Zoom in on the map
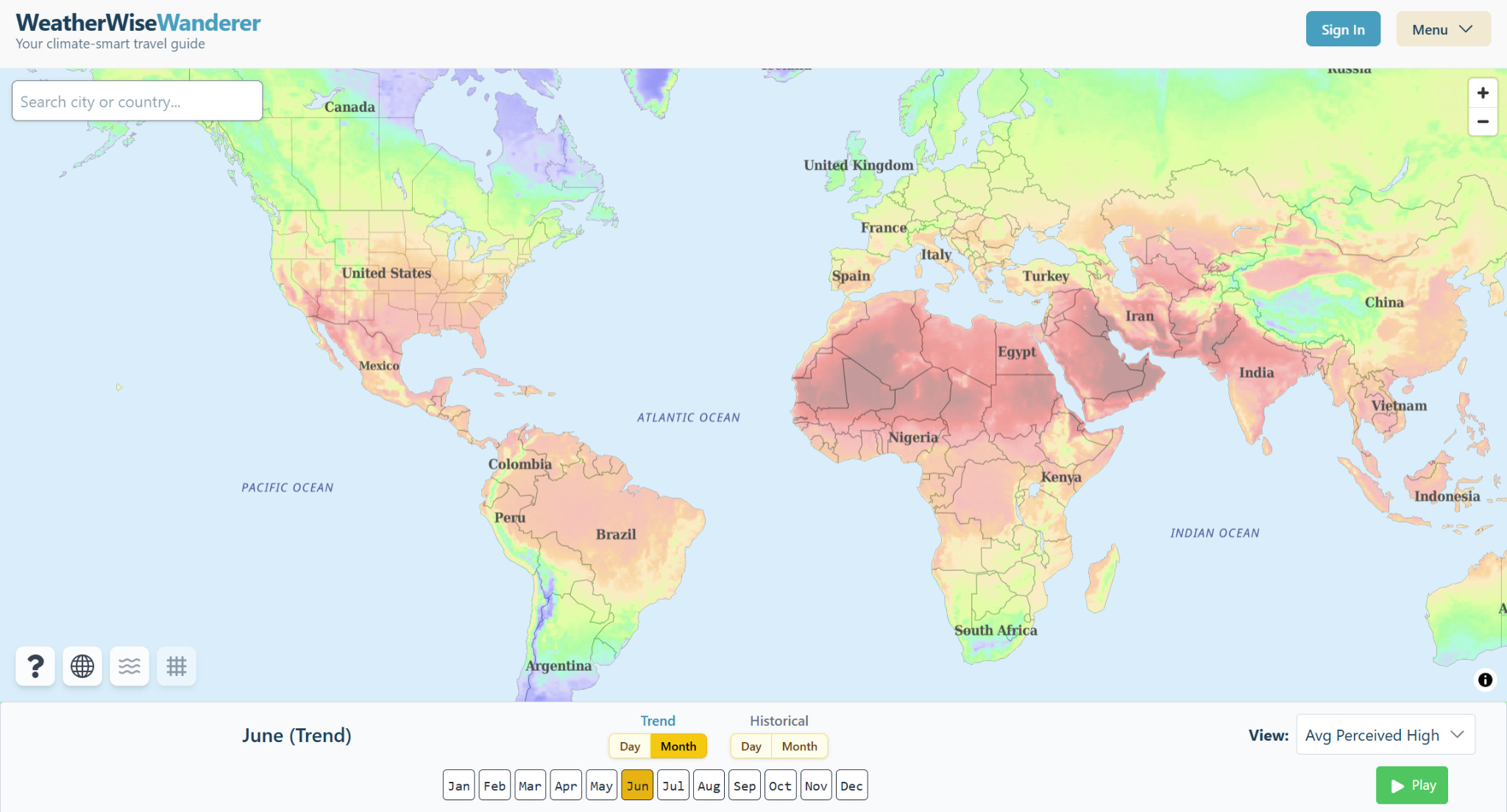Screen dimensions: 1507x812 coord(1483,93)
